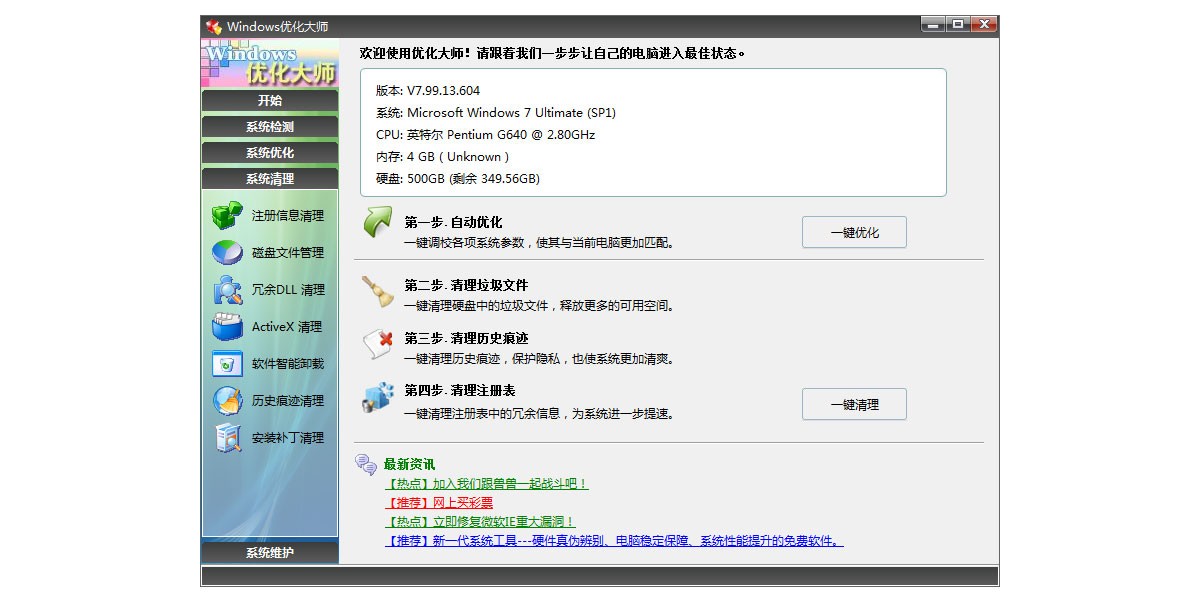Select the 系统清理 section header
The height and width of the screenshot is (600, 1200).
[x=270, y=179]
